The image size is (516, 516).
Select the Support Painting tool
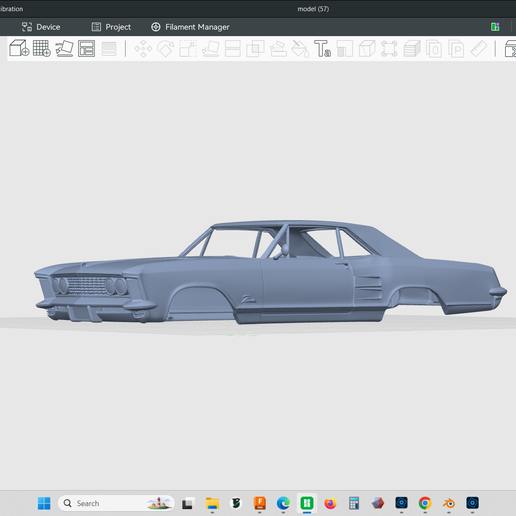[278, 49]
